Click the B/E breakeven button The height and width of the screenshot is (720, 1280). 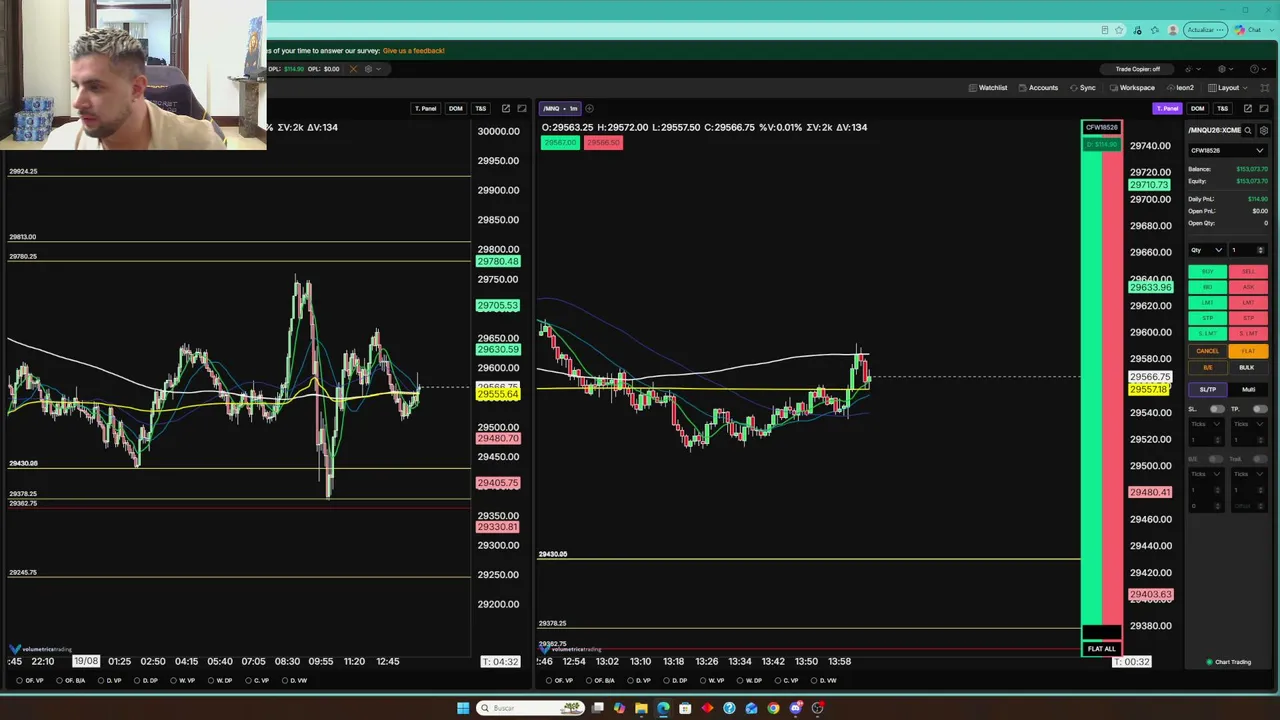(1207, 367)
